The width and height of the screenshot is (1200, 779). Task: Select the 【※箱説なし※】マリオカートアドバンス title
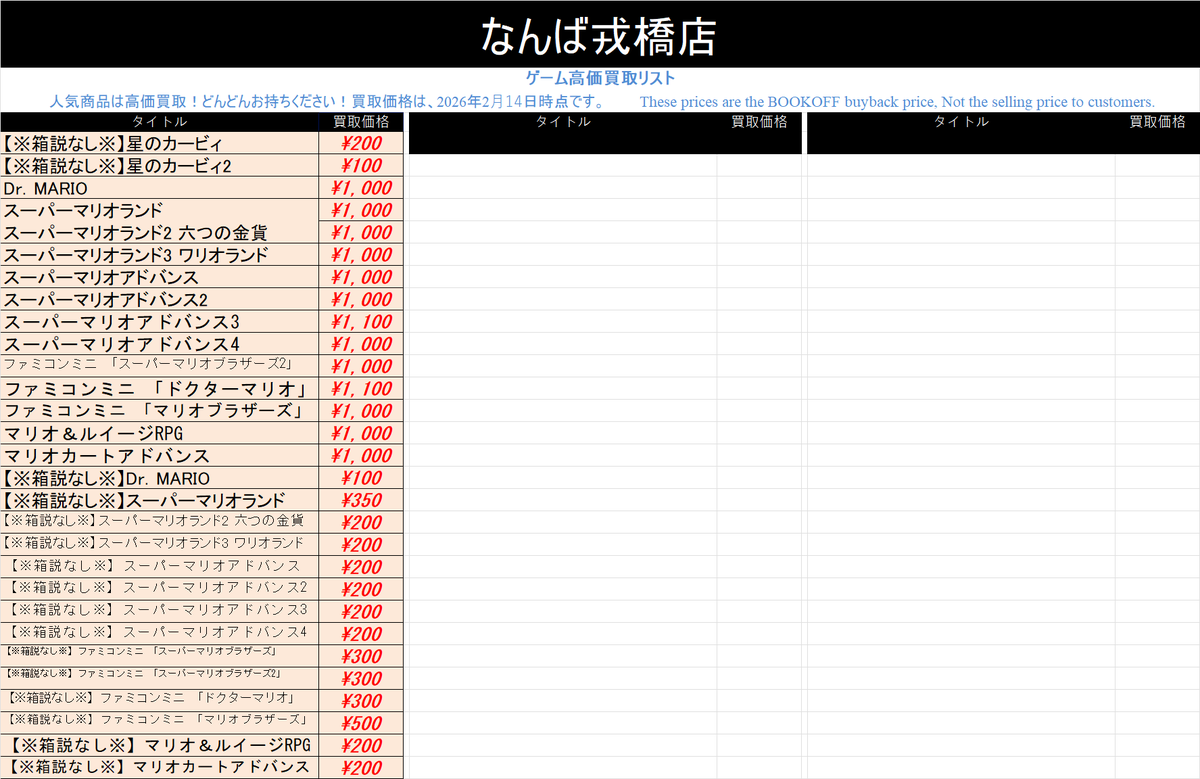pos(160,768)
